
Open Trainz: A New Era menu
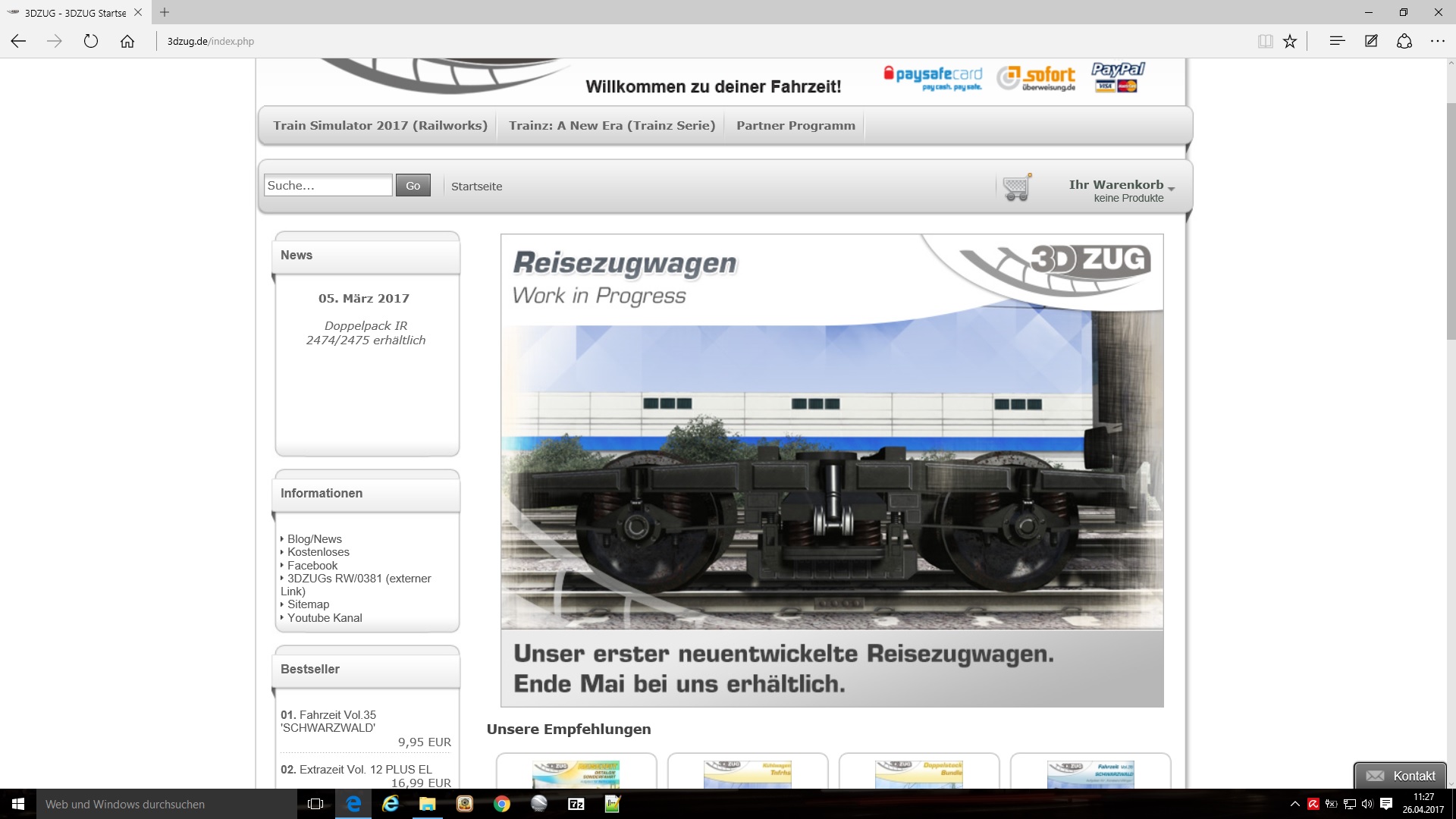(x=611, y=126)
